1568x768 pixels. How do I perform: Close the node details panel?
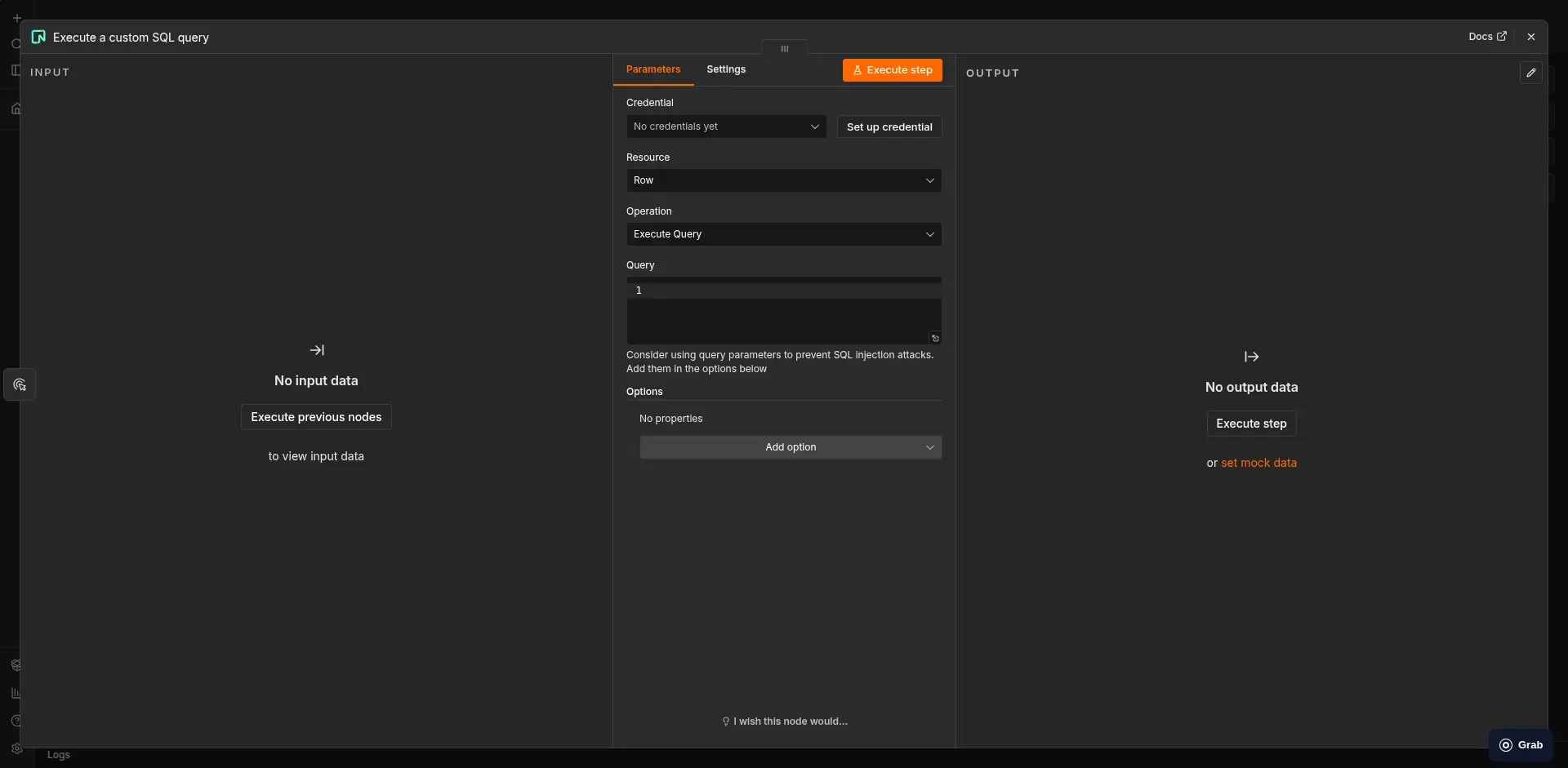click(x=1531, y=37)
